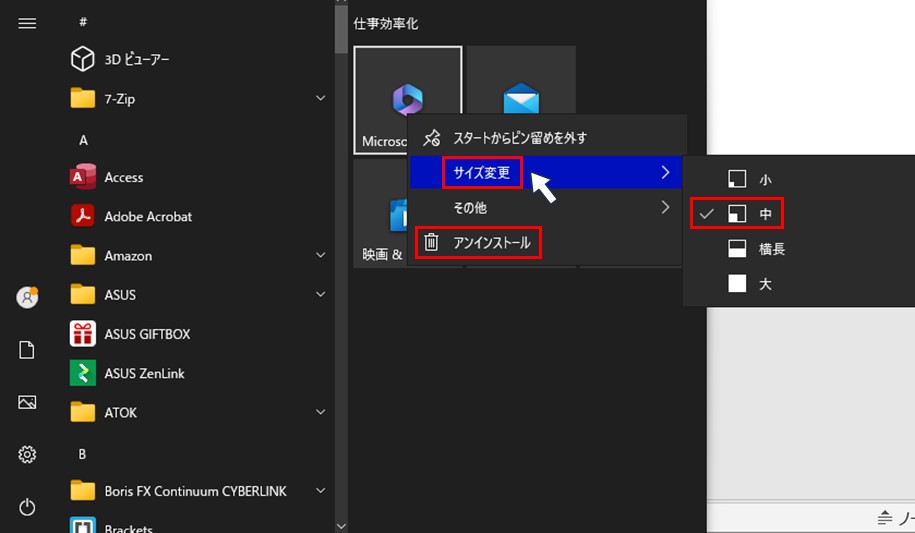The width and height of the screenshot is (915, 533).
Task: Click the ASUS ZenLink label
Action: click(144, 374)
